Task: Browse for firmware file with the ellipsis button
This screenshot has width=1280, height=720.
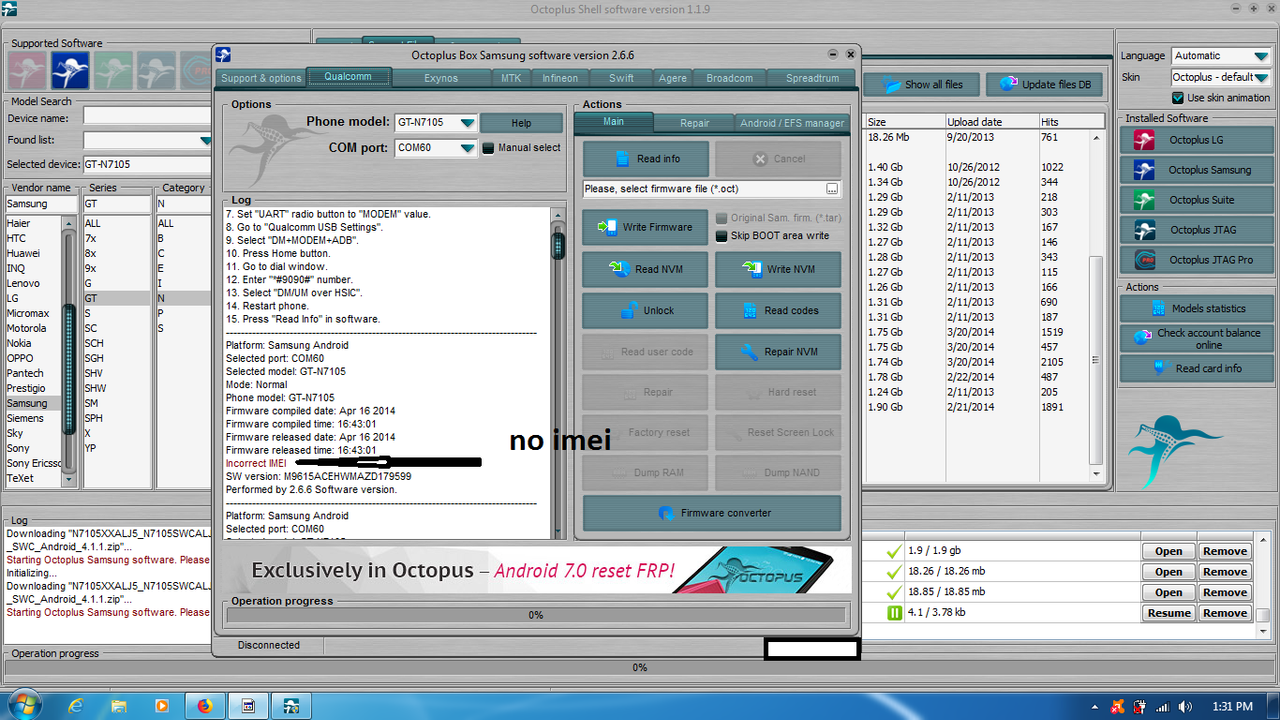Action: pos(832,189)
